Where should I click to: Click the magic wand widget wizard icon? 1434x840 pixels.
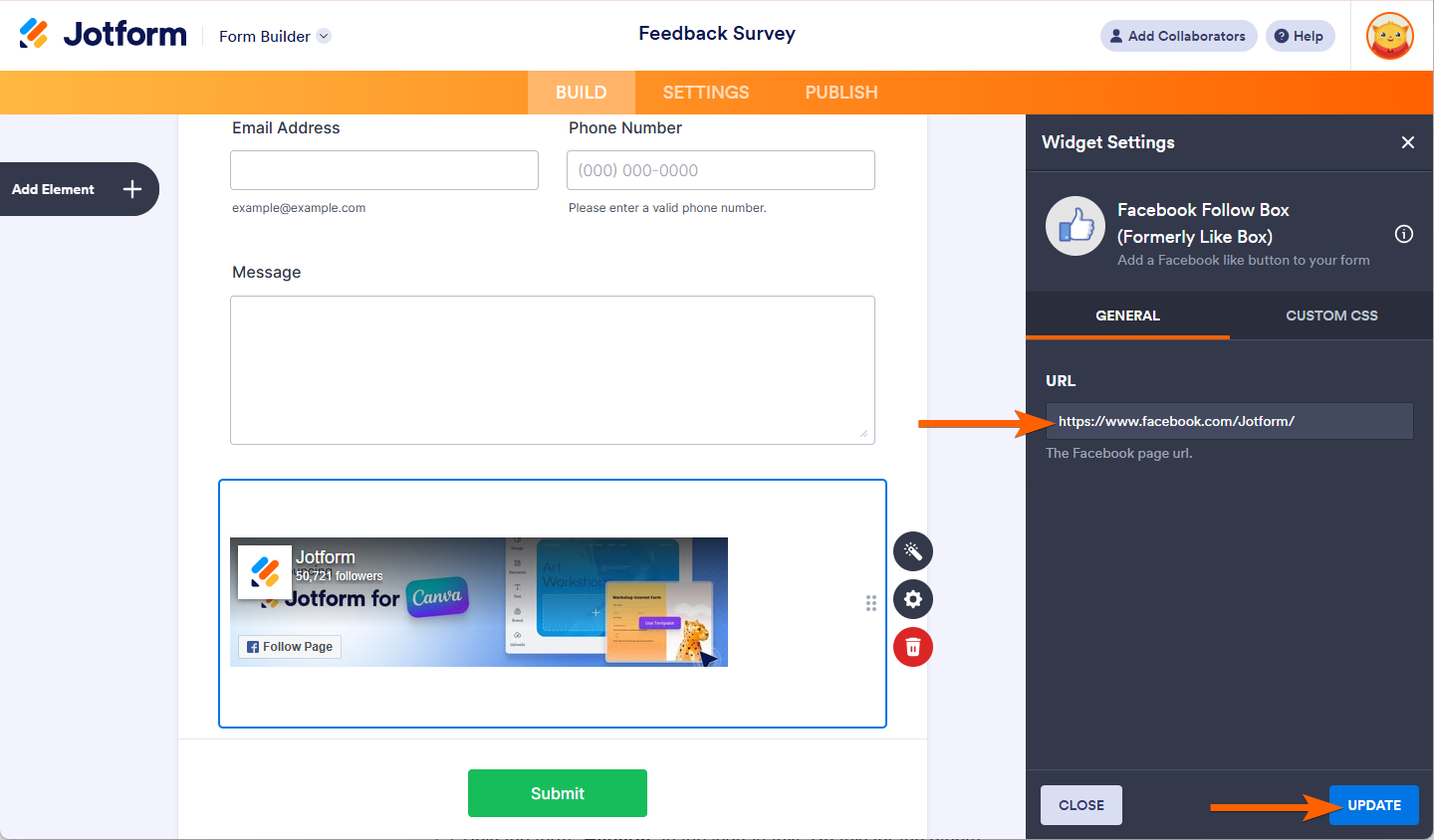coord(912,551)
